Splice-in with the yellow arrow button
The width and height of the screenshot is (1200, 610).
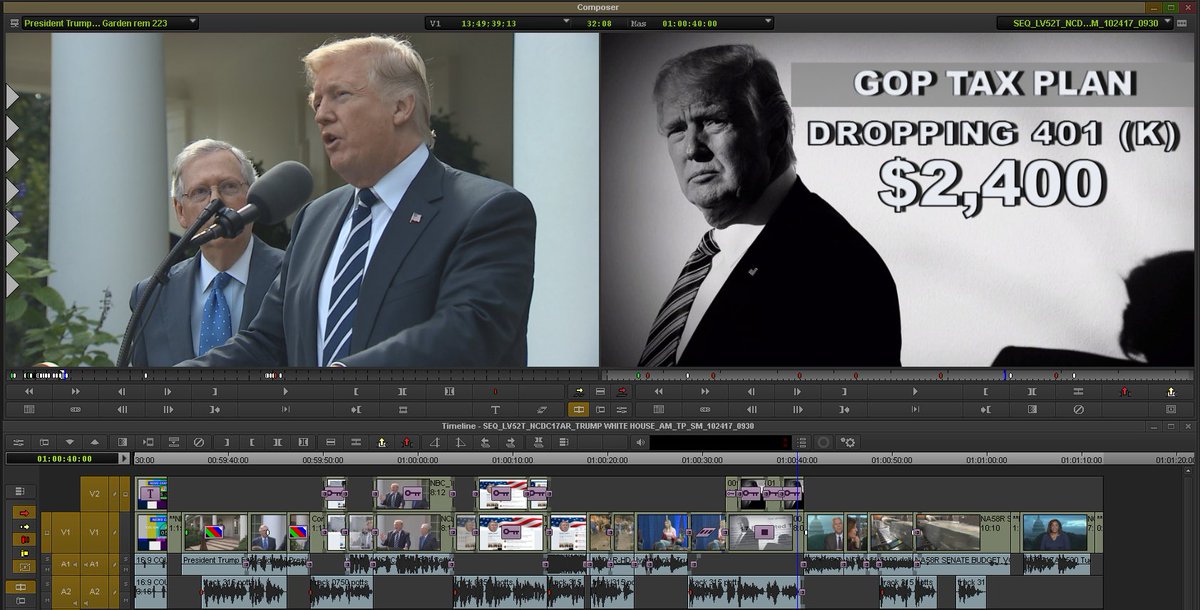pos(579,391)
